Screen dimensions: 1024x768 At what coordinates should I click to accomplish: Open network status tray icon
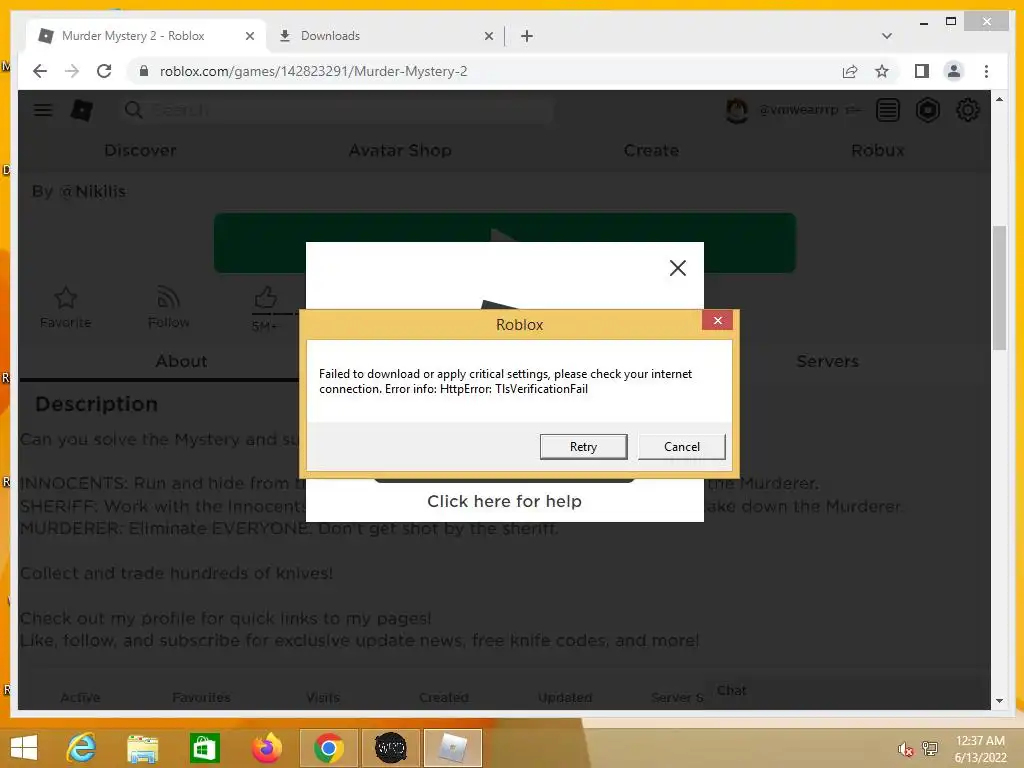point(929,749)
